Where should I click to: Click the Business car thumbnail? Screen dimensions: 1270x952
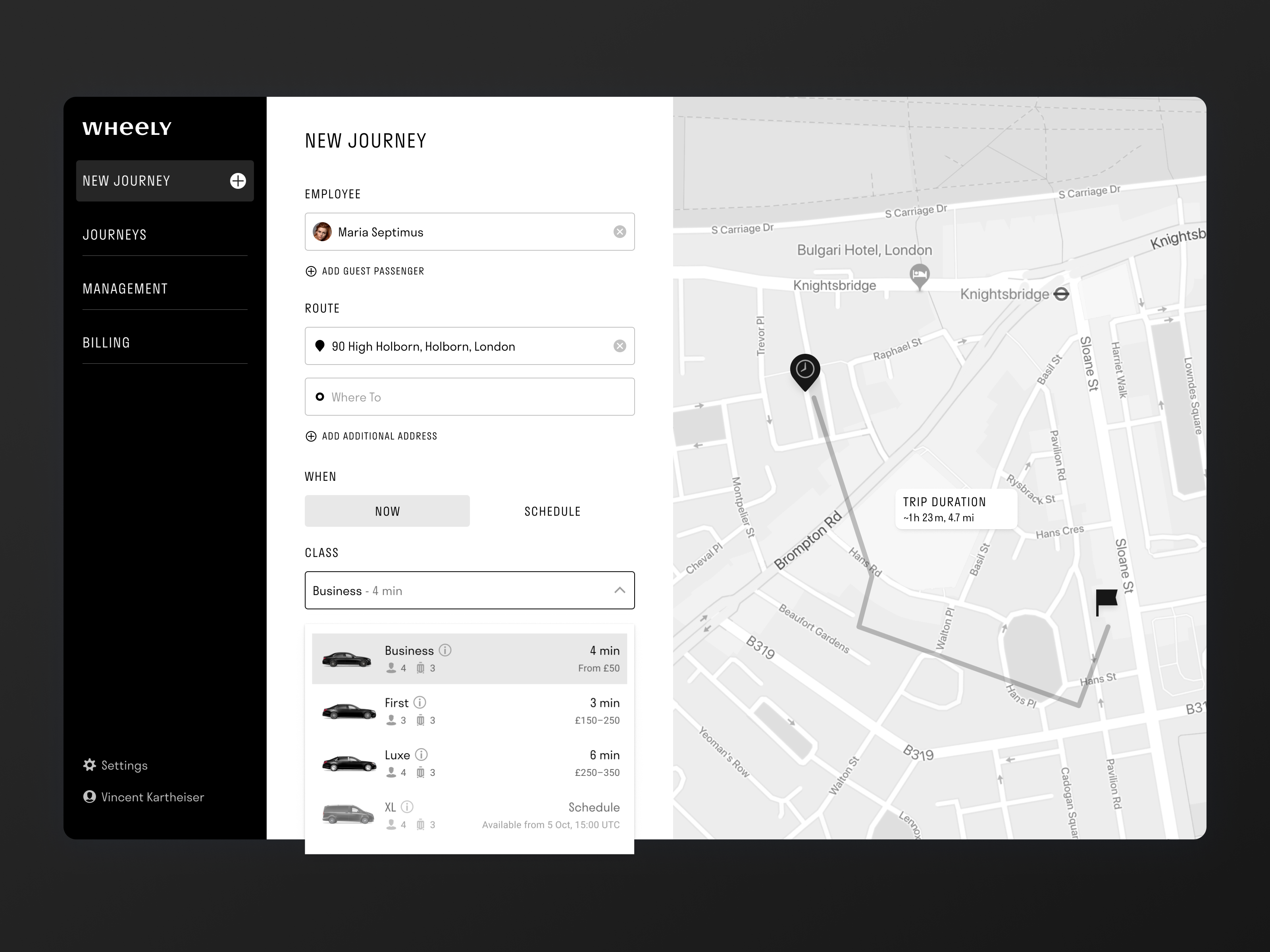[347, 659]
